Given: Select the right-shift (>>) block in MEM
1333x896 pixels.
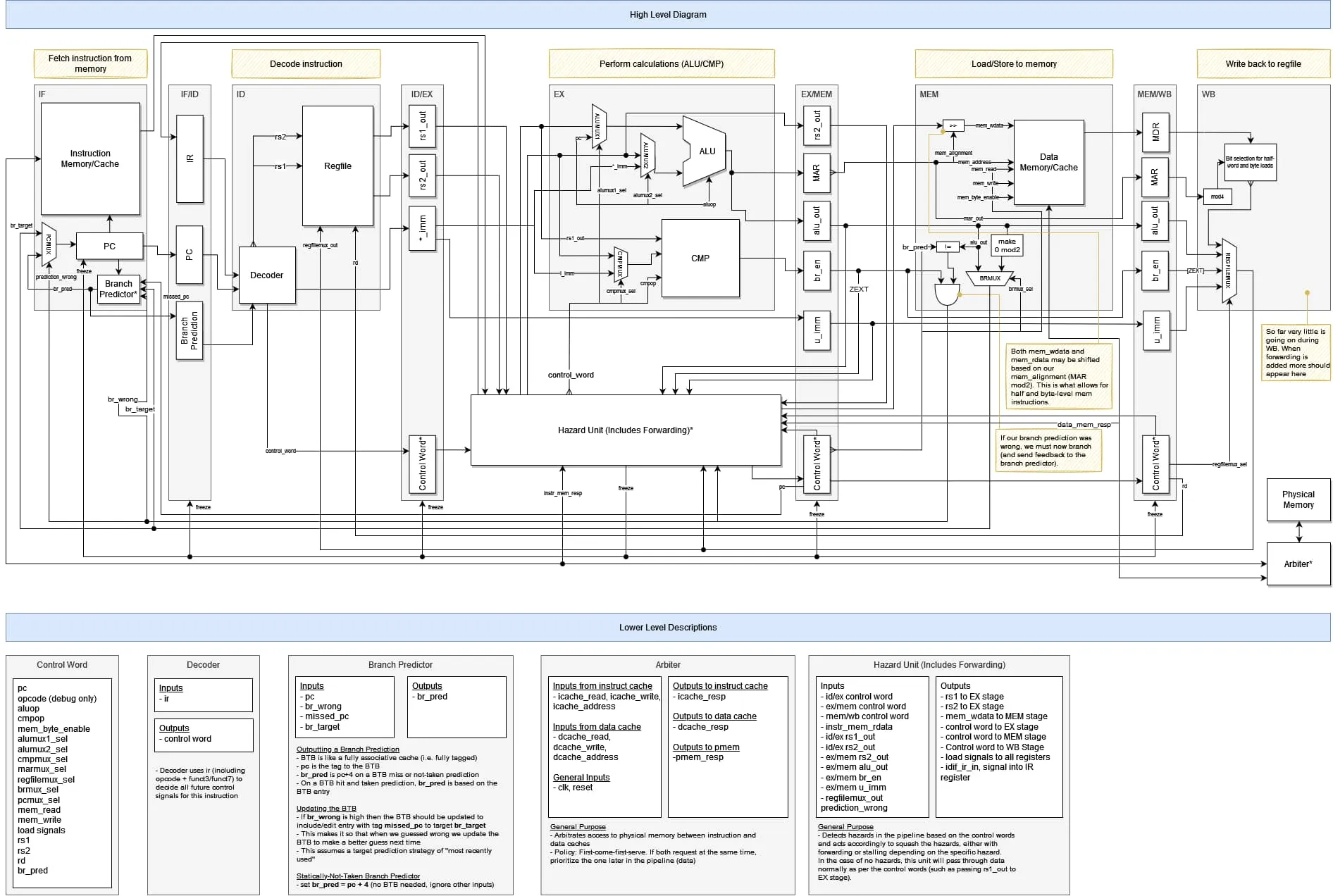Looking at the screenshot, I should click(953, 125).
